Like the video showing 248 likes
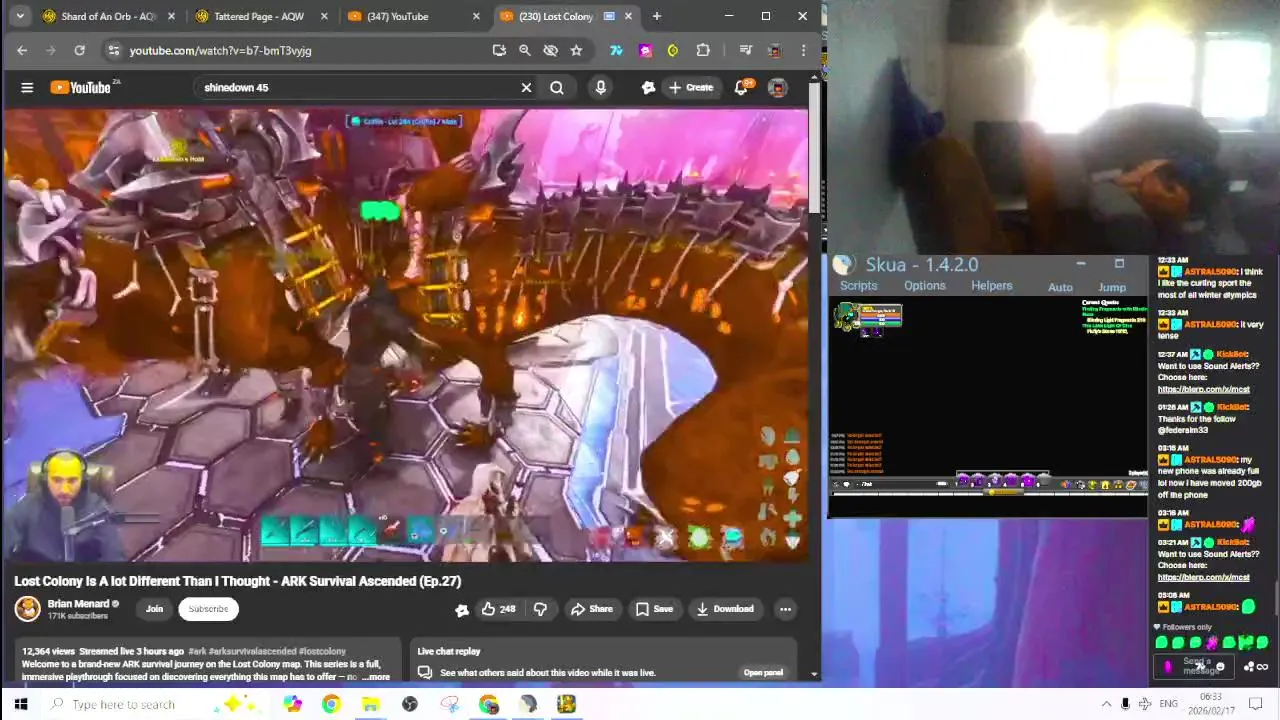This screenshot has width=1280, height=720. [x=498, y=609]
